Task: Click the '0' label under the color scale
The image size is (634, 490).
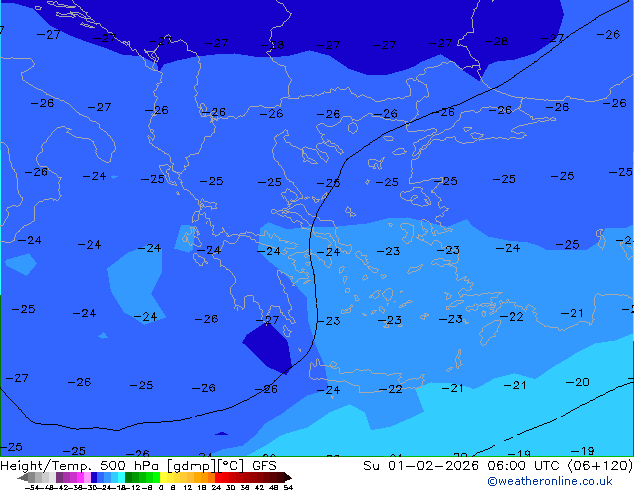Action: pos(161,487)
